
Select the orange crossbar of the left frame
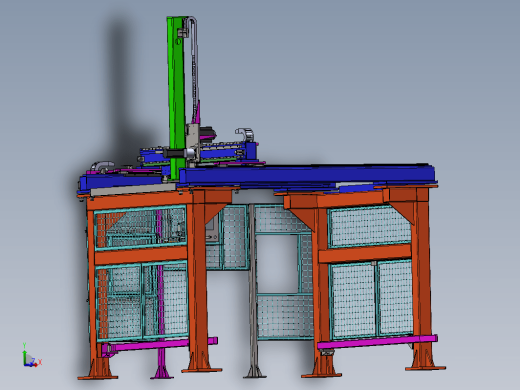point(141,256)
